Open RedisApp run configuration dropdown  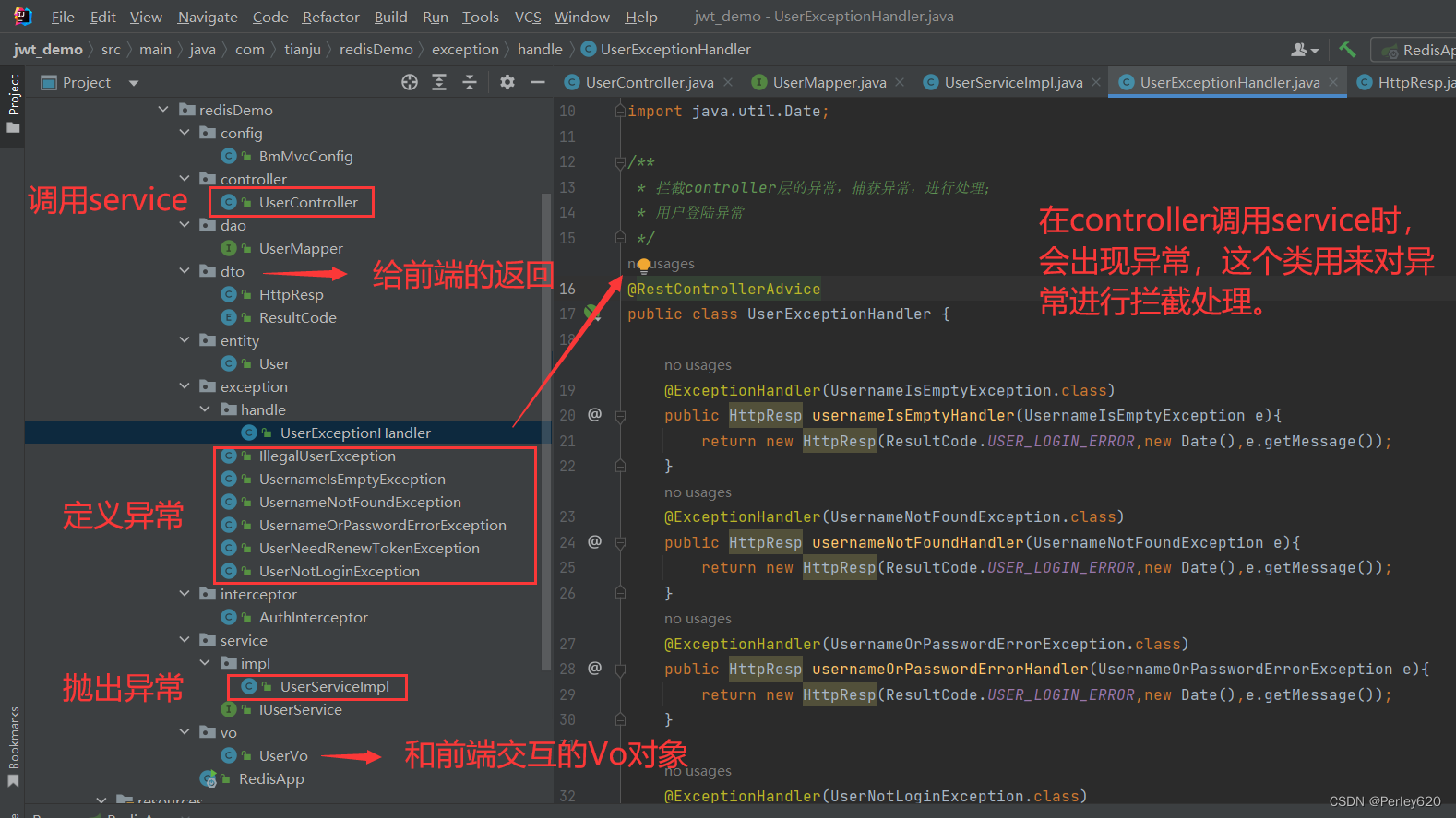tap(1414, 50)
